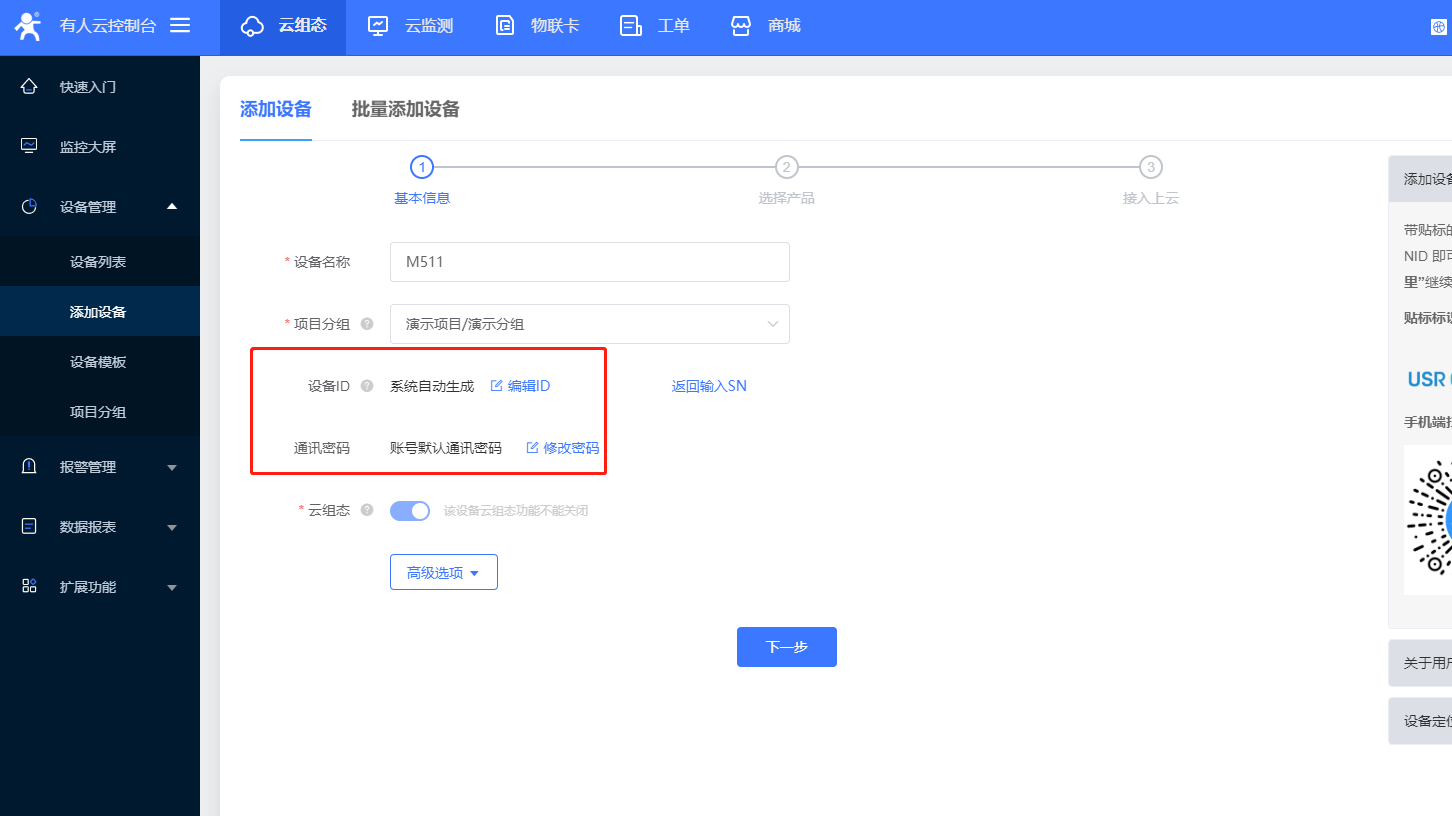The height and width of the screenshot is (816, 1452).
Task: Click the 修改密码 link
Action: point(563,448)
